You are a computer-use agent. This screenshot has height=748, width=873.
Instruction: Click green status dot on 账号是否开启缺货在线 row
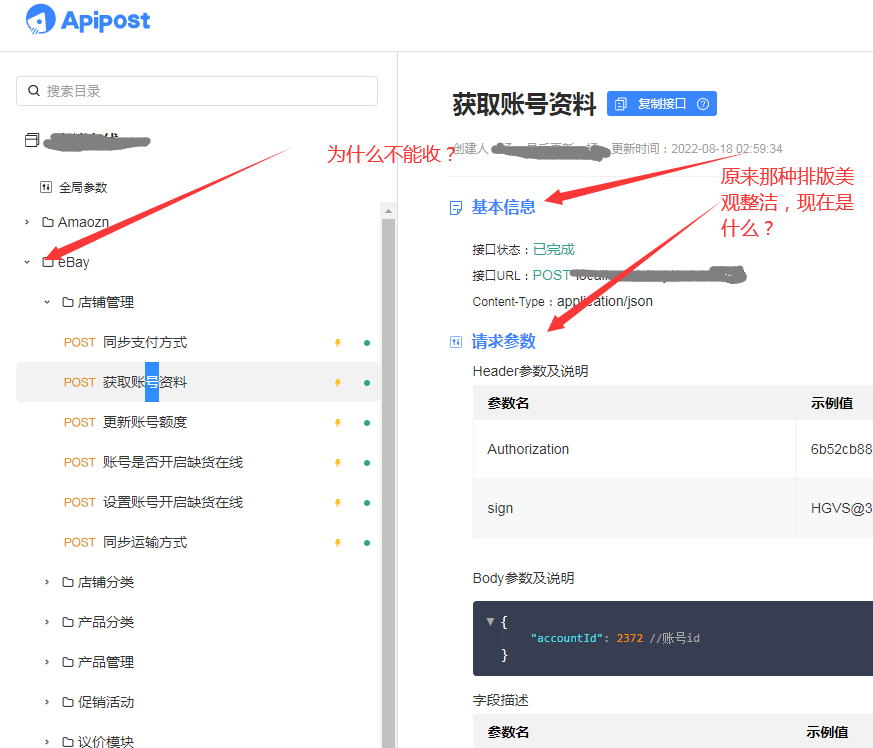367,463
